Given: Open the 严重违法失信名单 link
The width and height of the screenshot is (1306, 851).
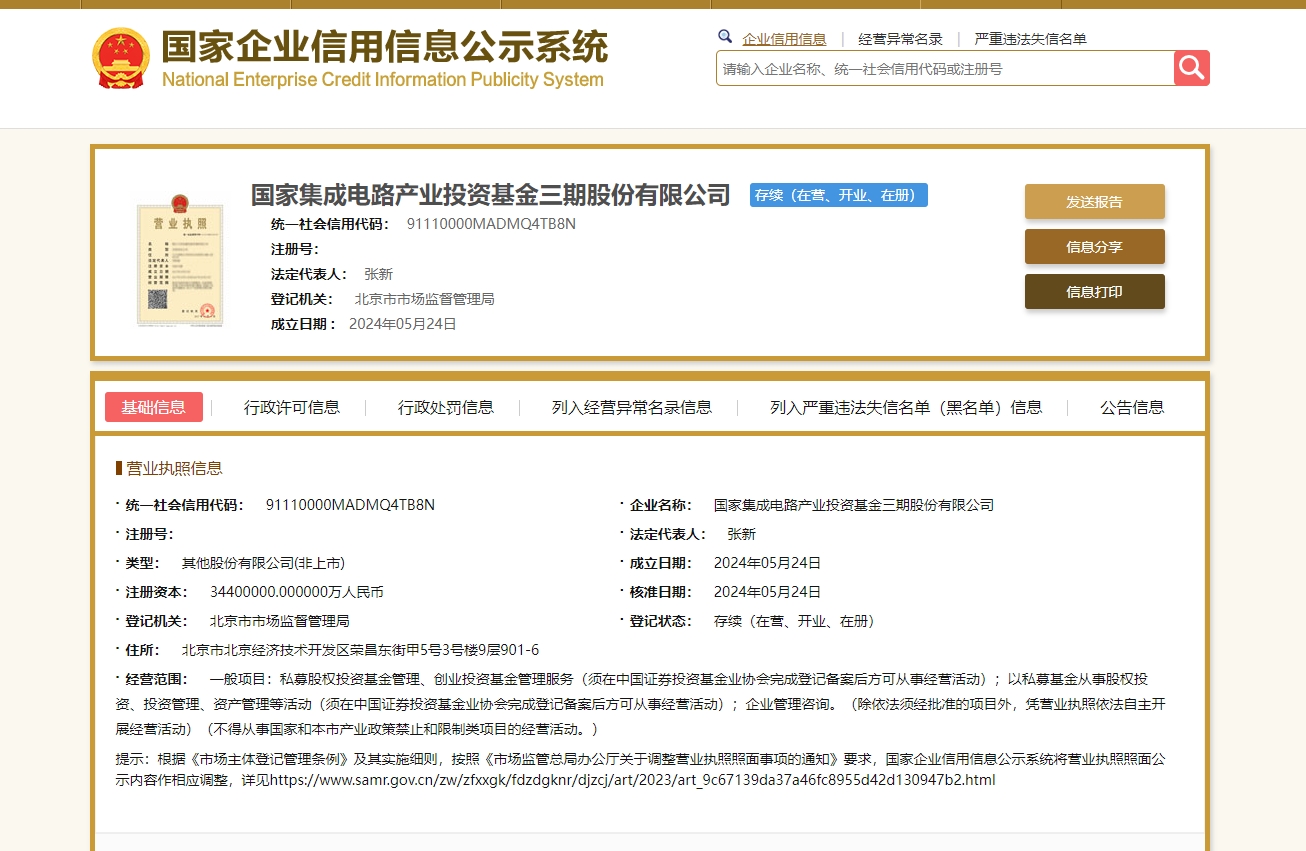Looking at the screenshot, I should pos(1029,38).
